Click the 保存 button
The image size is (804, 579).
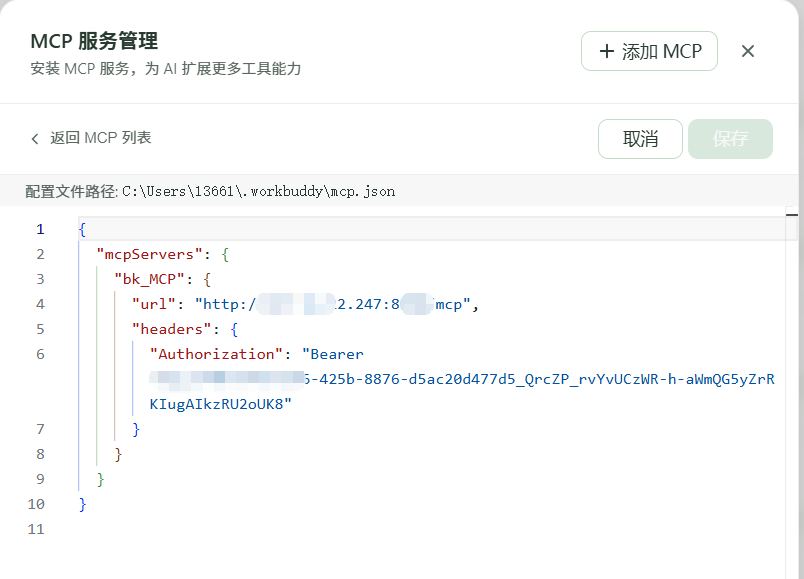tap(731, 139)
